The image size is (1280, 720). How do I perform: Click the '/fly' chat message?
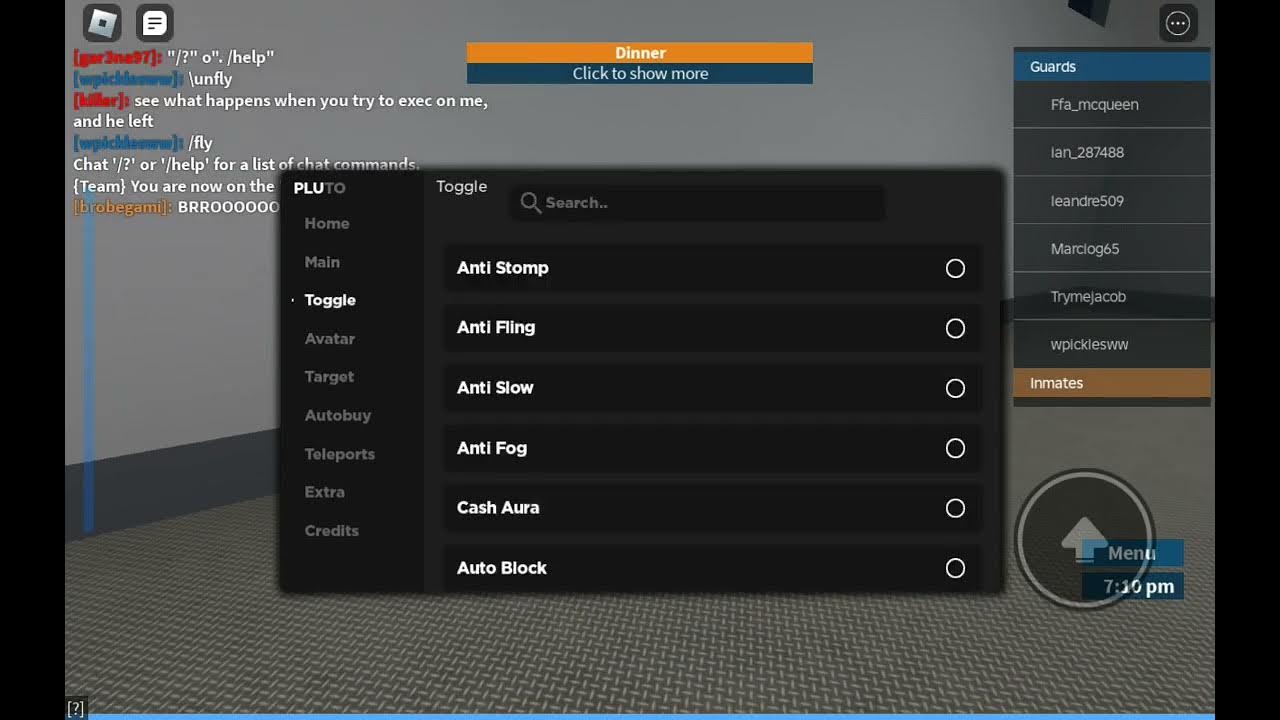[143, 143]
